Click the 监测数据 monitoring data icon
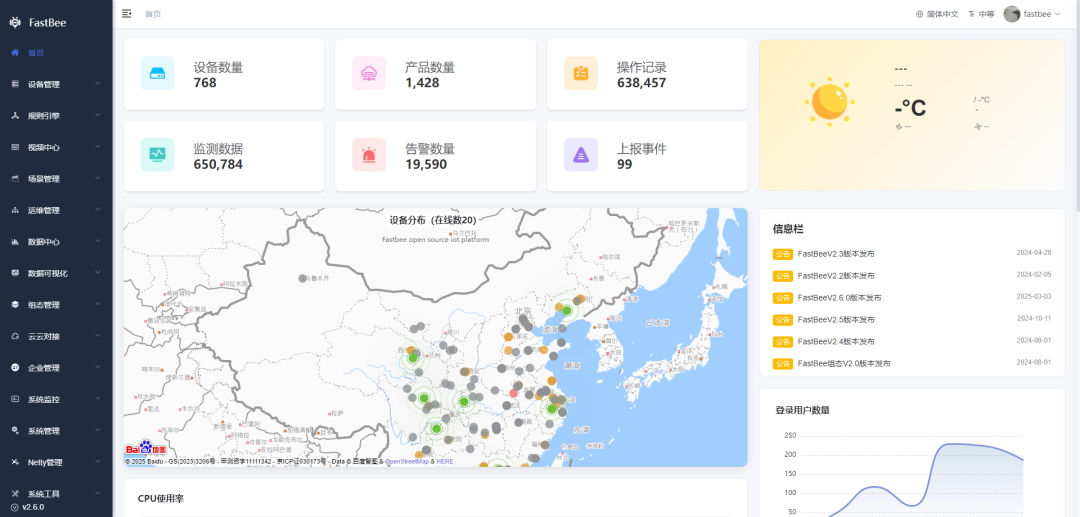1080x517 pixels. tap(158, 155)
